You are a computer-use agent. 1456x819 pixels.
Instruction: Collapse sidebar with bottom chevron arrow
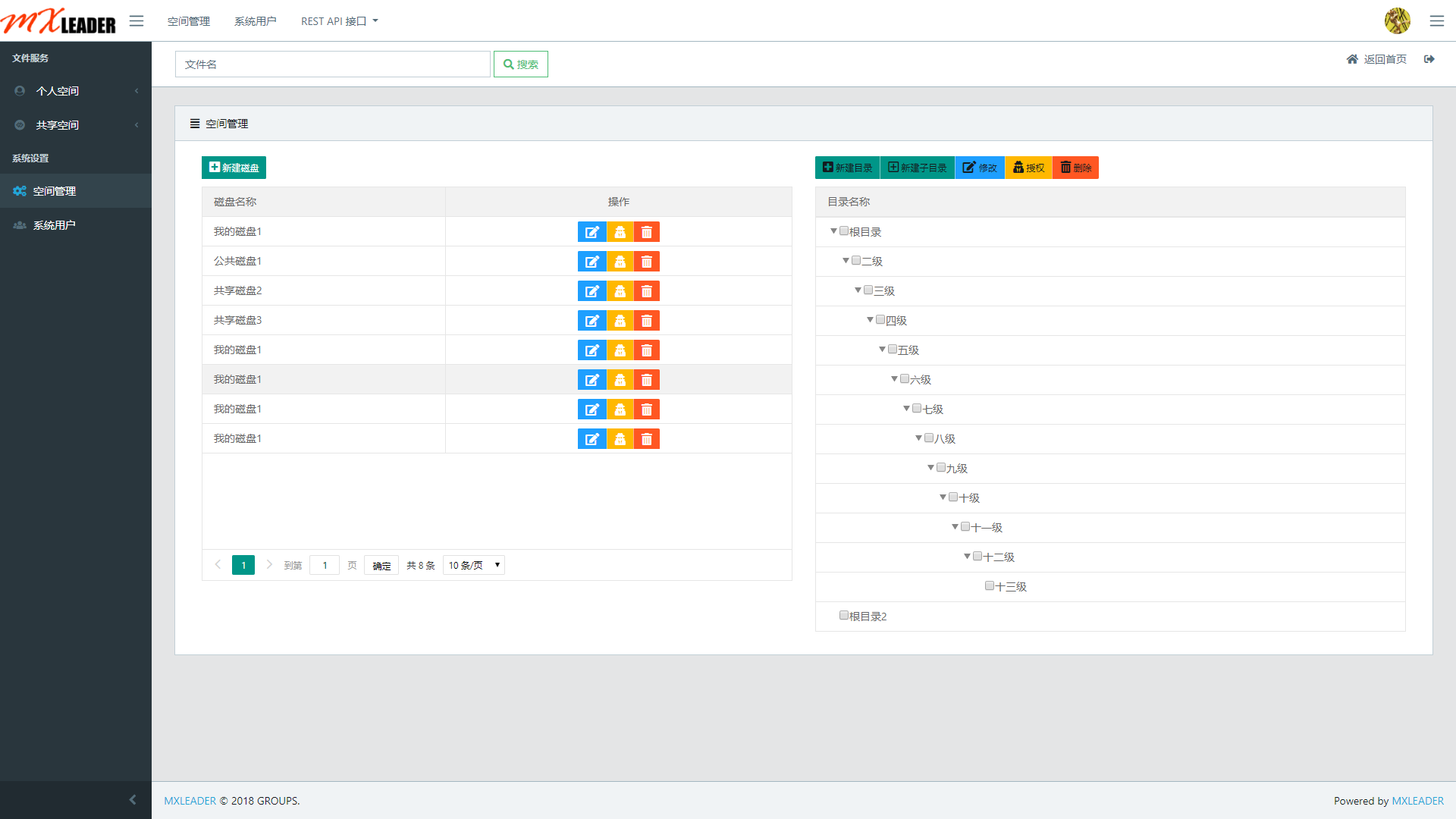[133, 800]
